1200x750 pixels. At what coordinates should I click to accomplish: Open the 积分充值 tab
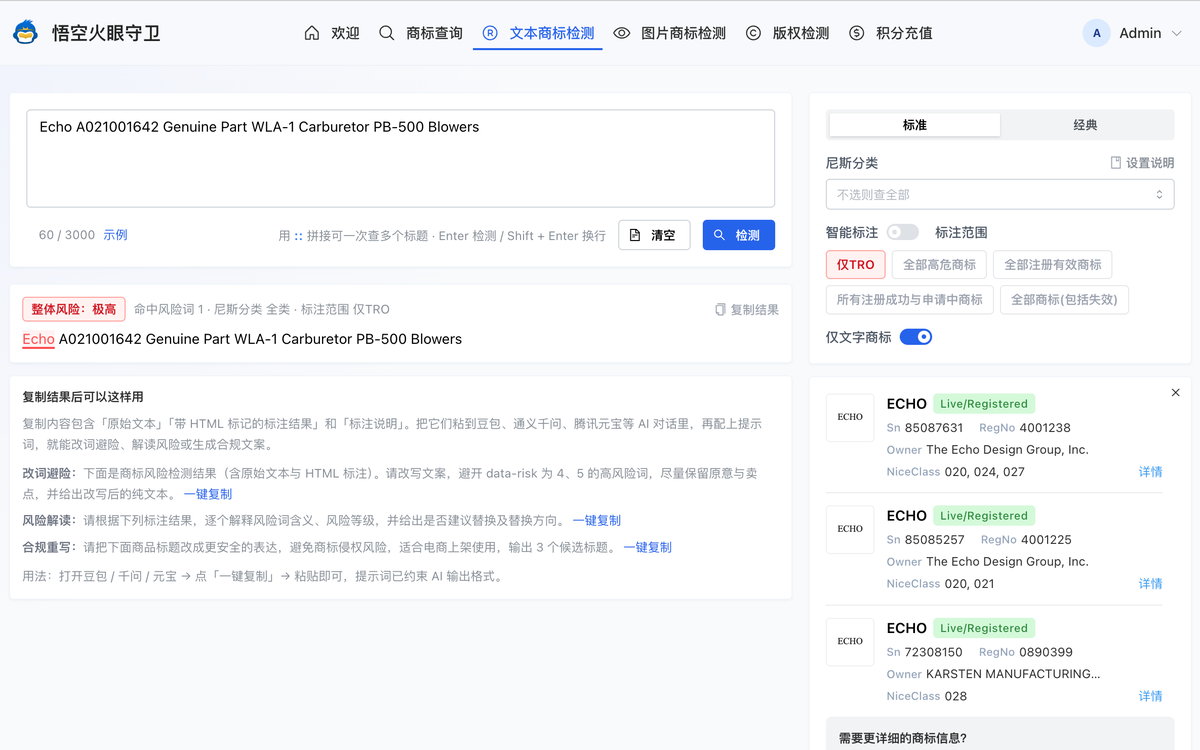pos(890,33)
